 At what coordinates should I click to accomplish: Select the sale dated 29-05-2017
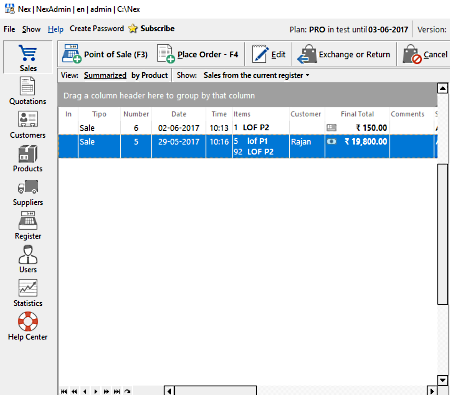(x=179, y=142)
